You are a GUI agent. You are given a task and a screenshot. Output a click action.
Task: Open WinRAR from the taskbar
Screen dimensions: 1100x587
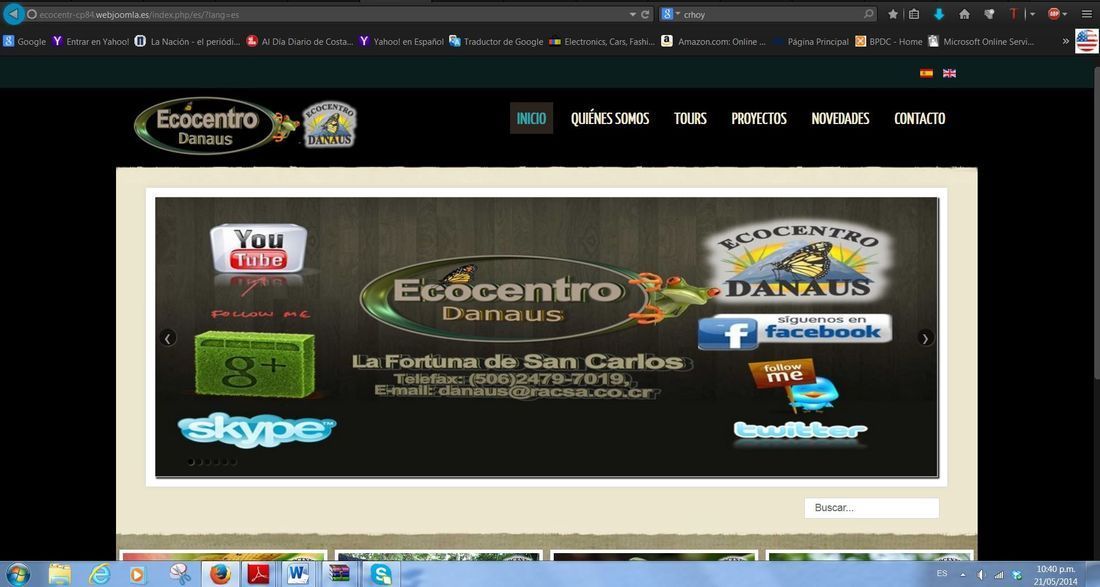pos(340,574)
